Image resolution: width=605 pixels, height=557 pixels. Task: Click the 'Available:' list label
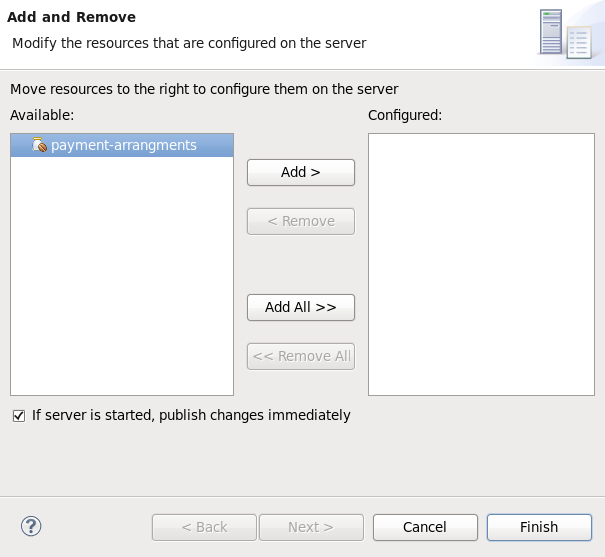42,115
